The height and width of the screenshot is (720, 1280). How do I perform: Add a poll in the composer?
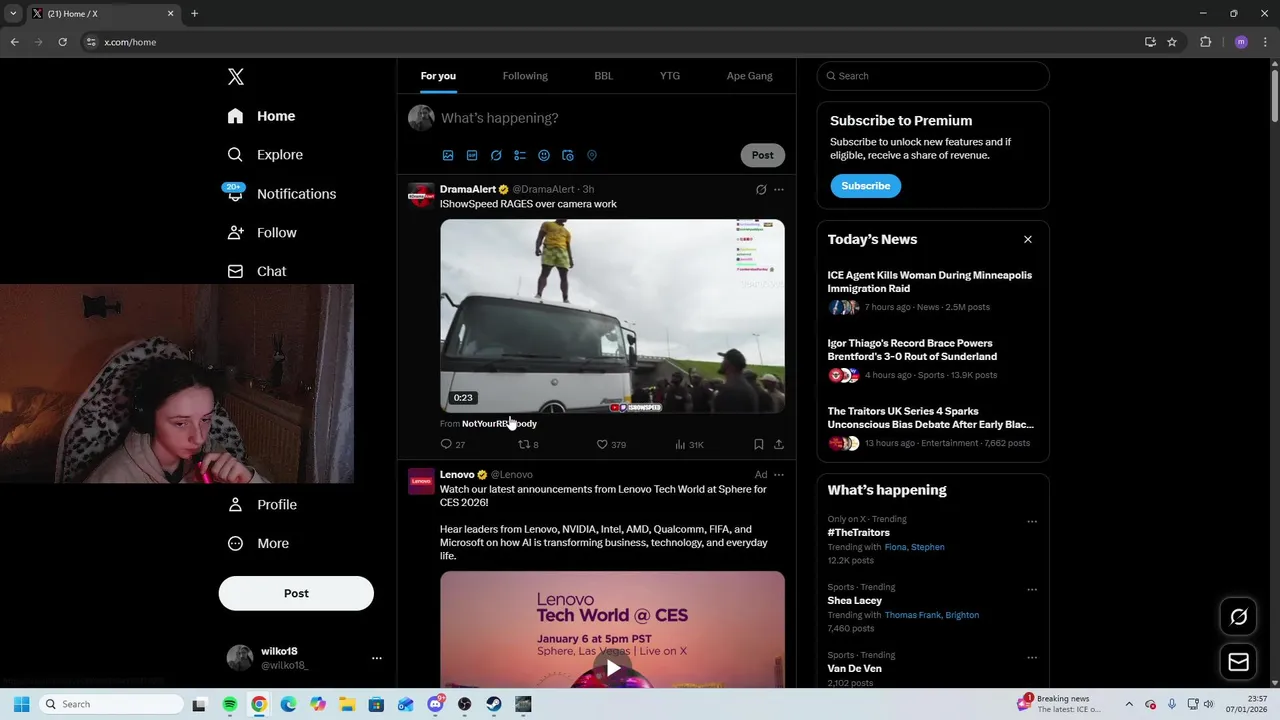point(520,155)
